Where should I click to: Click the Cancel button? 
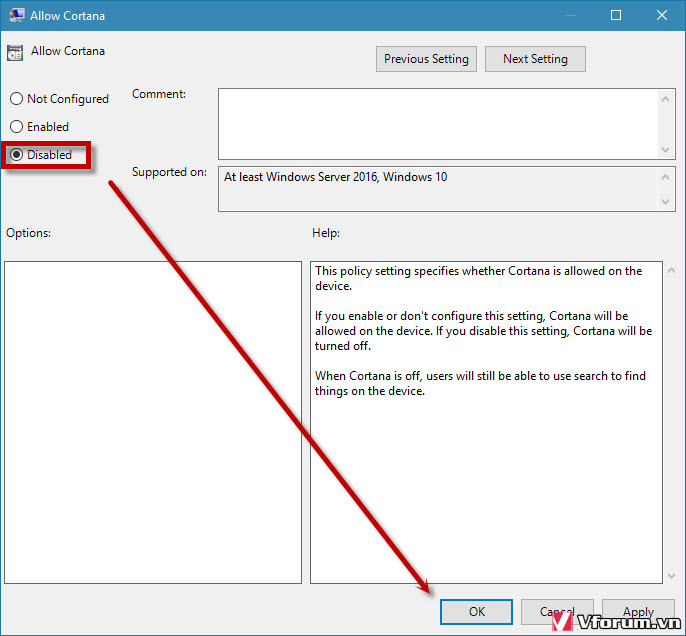557,612
